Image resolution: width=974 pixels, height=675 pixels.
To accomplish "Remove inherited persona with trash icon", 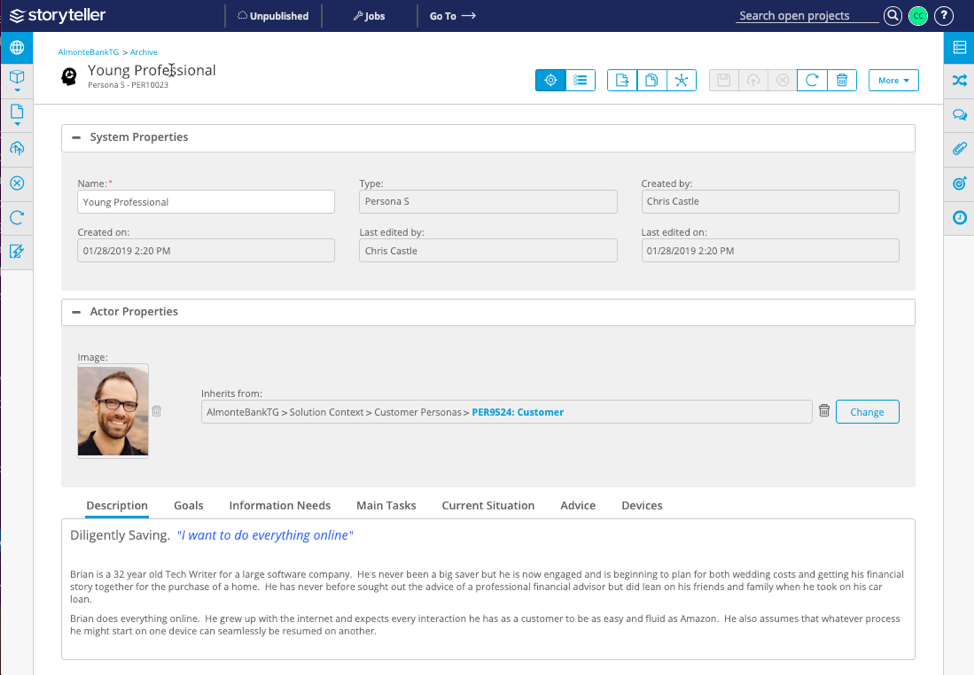I will pyautogui.click(x=824, y=411).
